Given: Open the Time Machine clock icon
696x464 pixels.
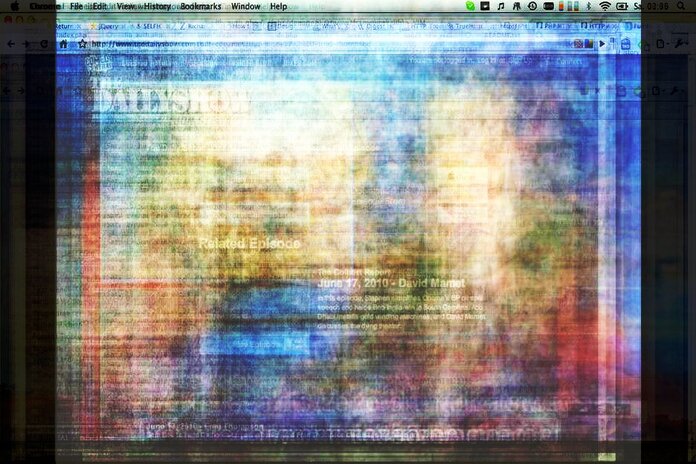Looking at the screenshot, I should point(532,6).
